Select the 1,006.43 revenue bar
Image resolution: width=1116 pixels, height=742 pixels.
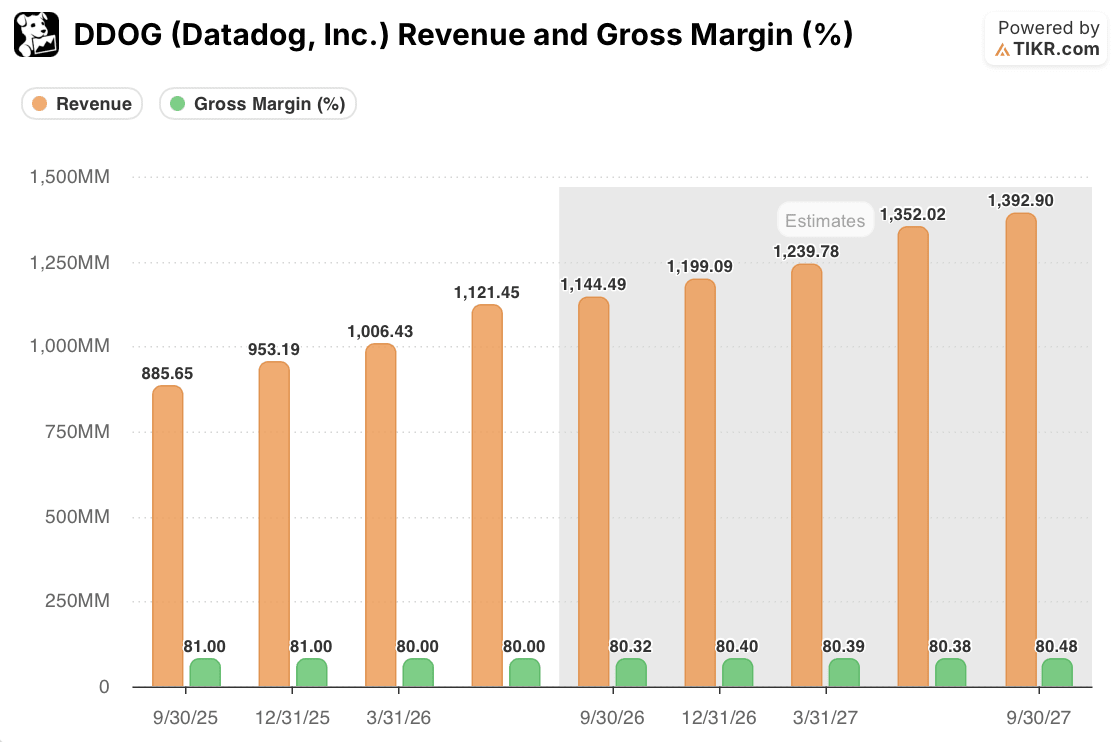pyautogui.click(x=381, y=516)
